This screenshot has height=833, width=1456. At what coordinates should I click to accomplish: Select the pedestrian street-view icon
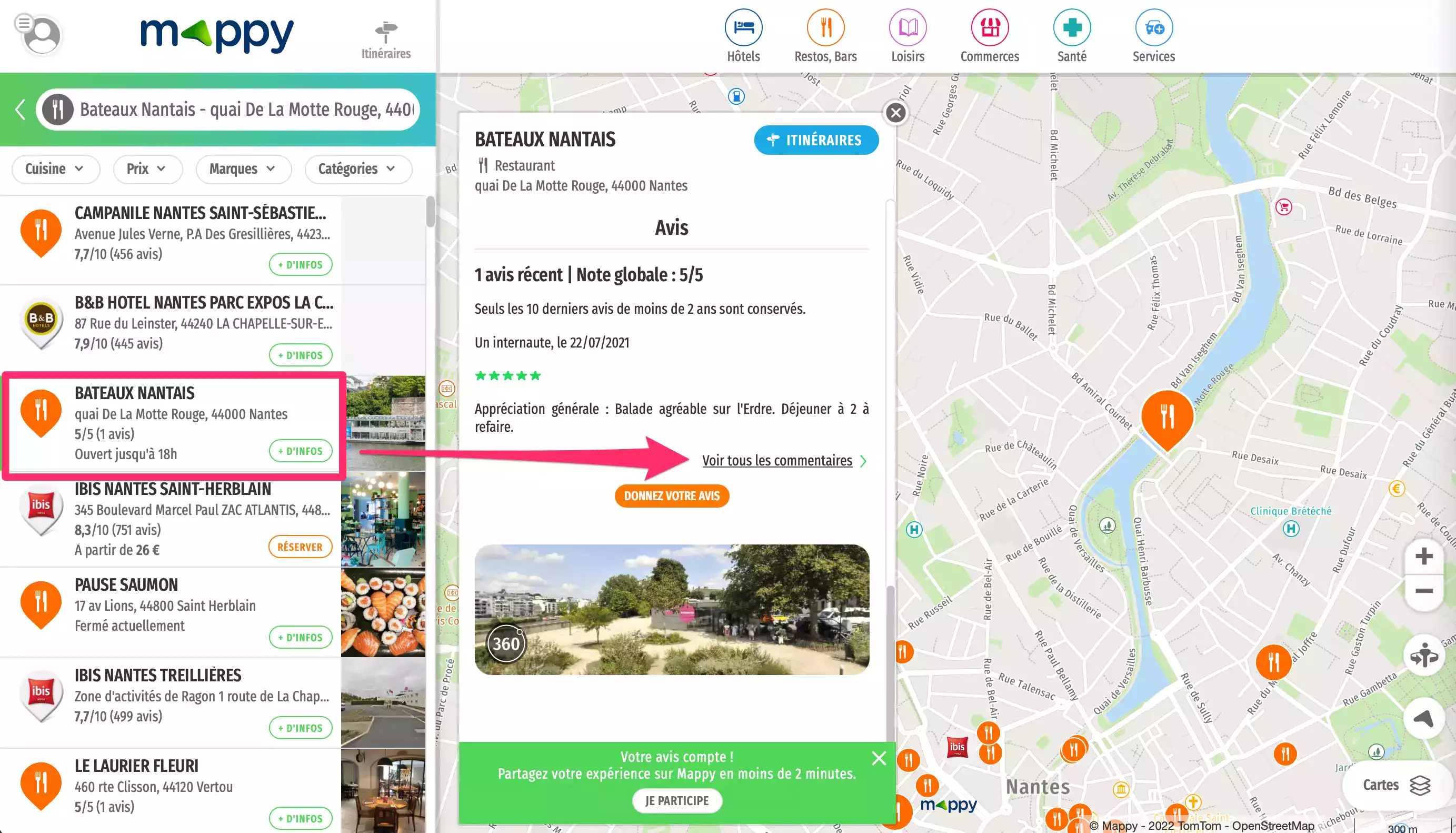coord(1424,656)
